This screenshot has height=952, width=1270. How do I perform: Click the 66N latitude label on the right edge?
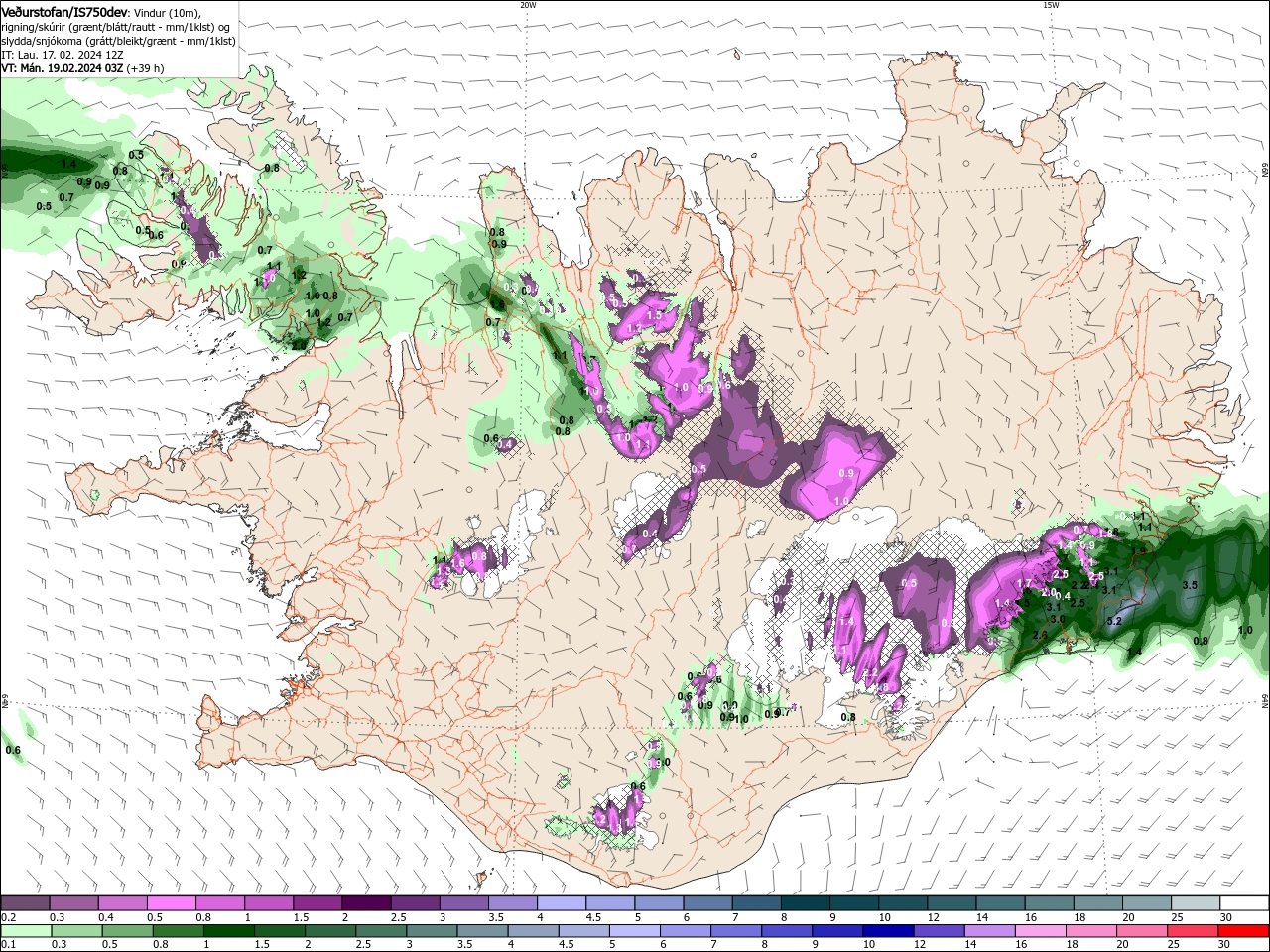tap(1265, 172)
